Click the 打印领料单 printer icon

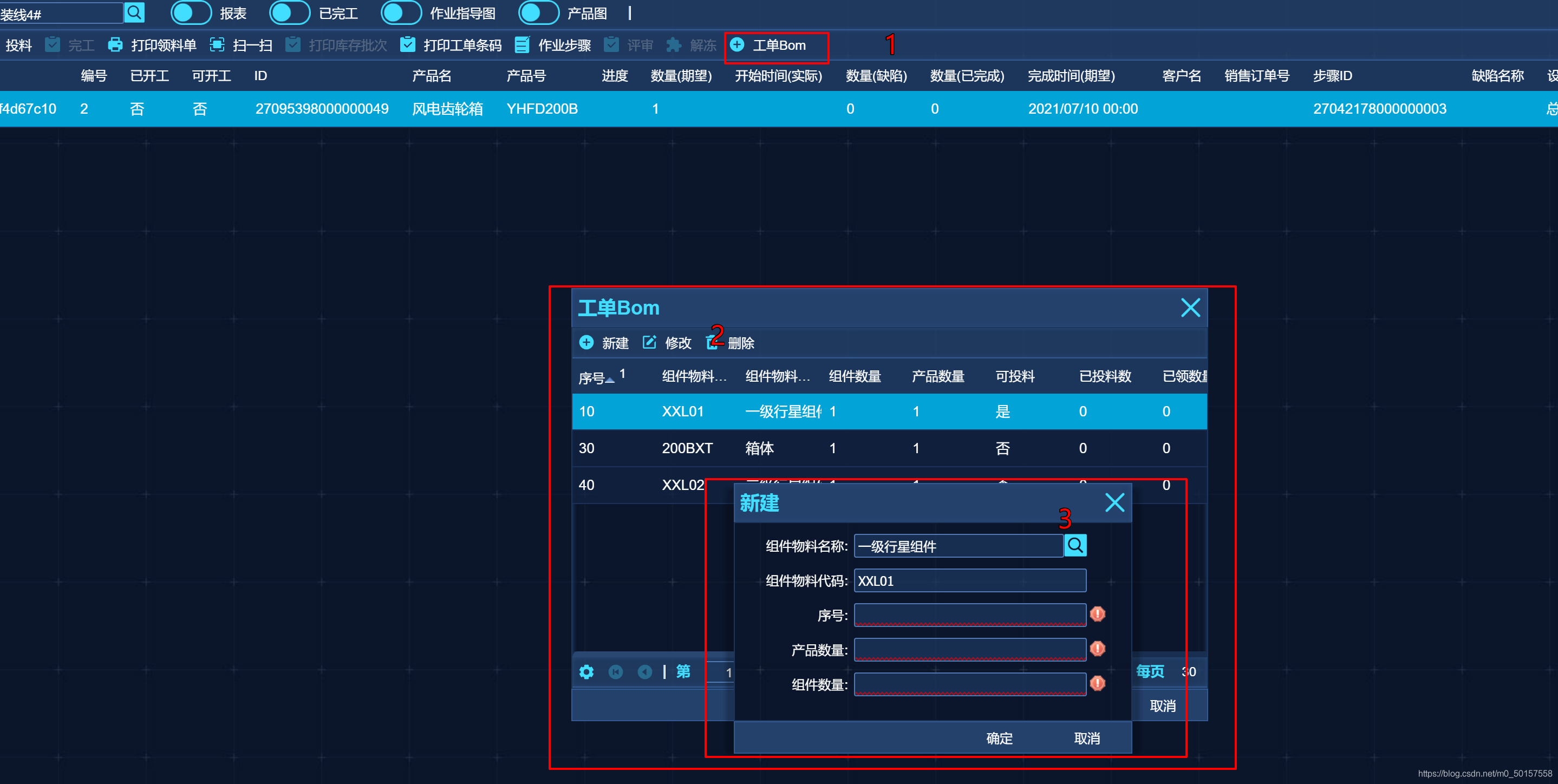coord(115,45)
